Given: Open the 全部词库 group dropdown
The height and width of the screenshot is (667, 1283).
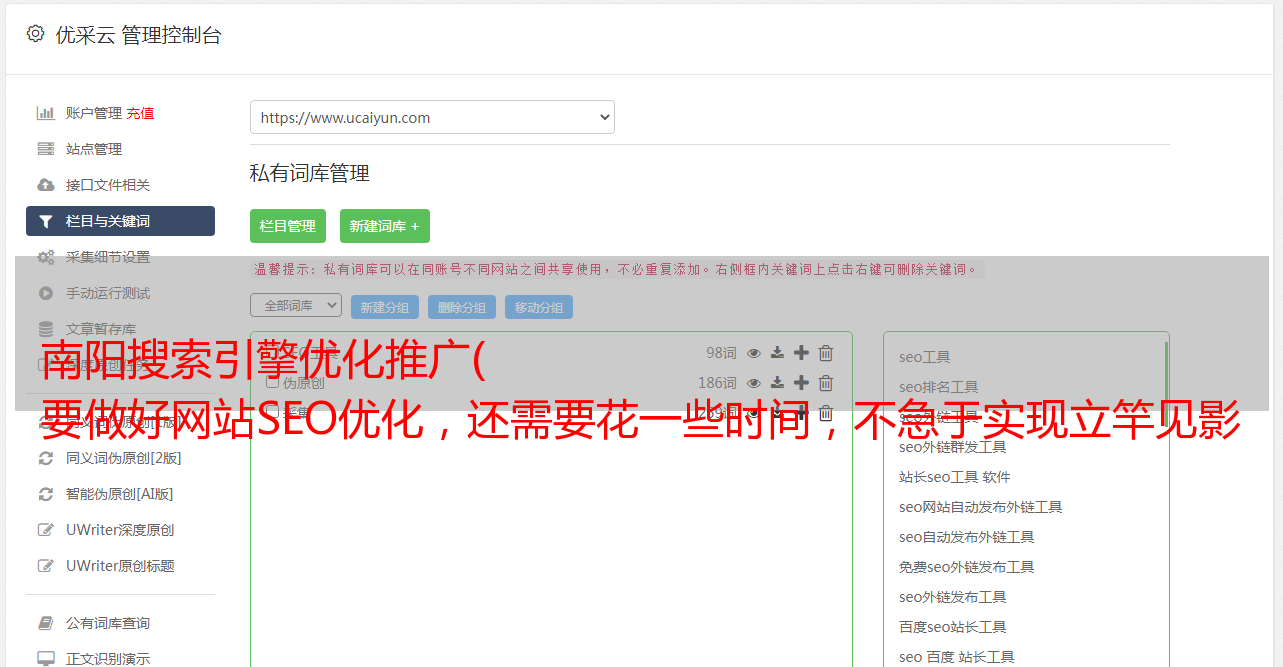Looking at the screenshot, I should tap(296, 305).
